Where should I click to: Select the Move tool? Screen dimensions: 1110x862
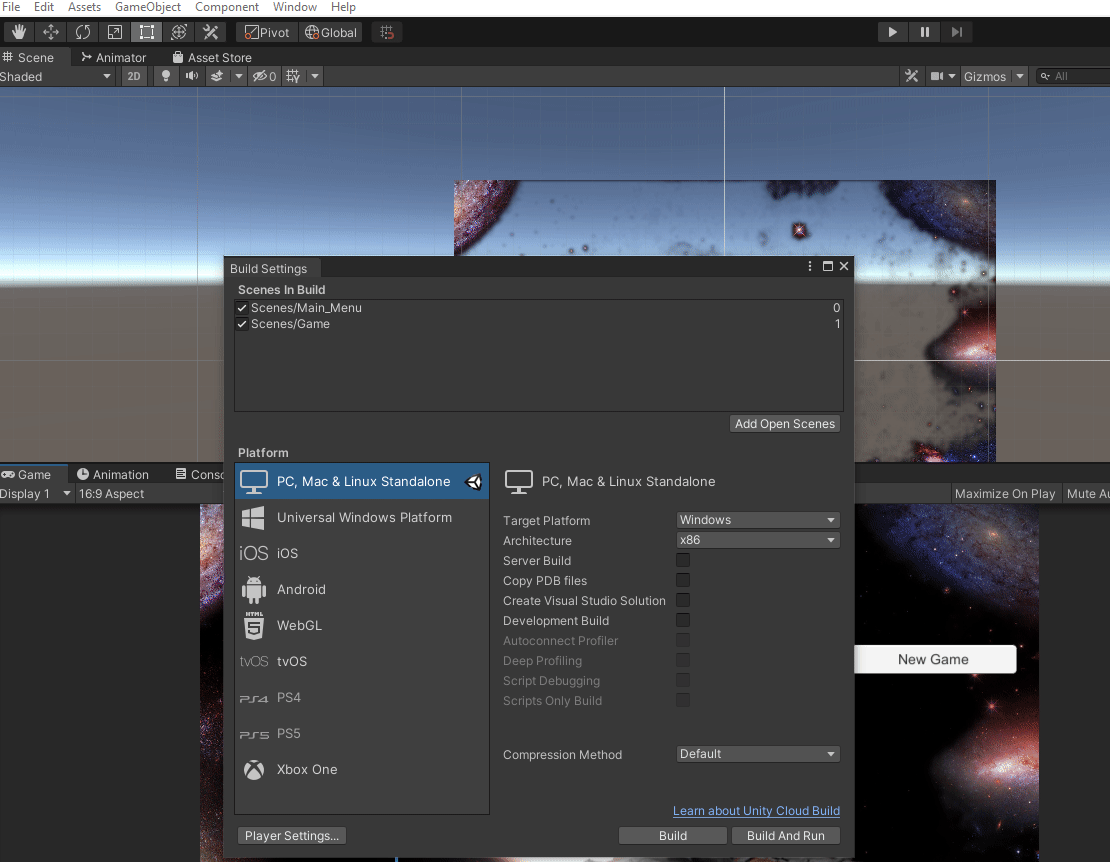[50, 32]
